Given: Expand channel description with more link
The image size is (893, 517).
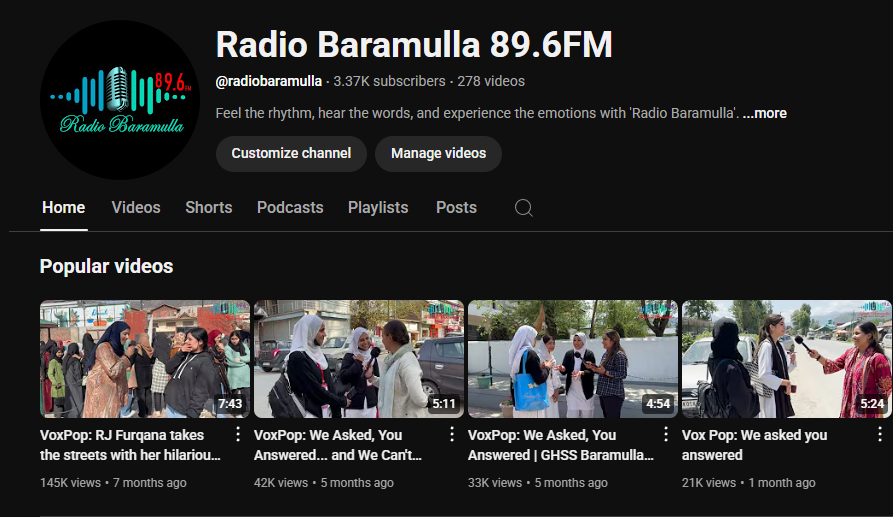Looking at the screenshot, I should click(765, 113).
